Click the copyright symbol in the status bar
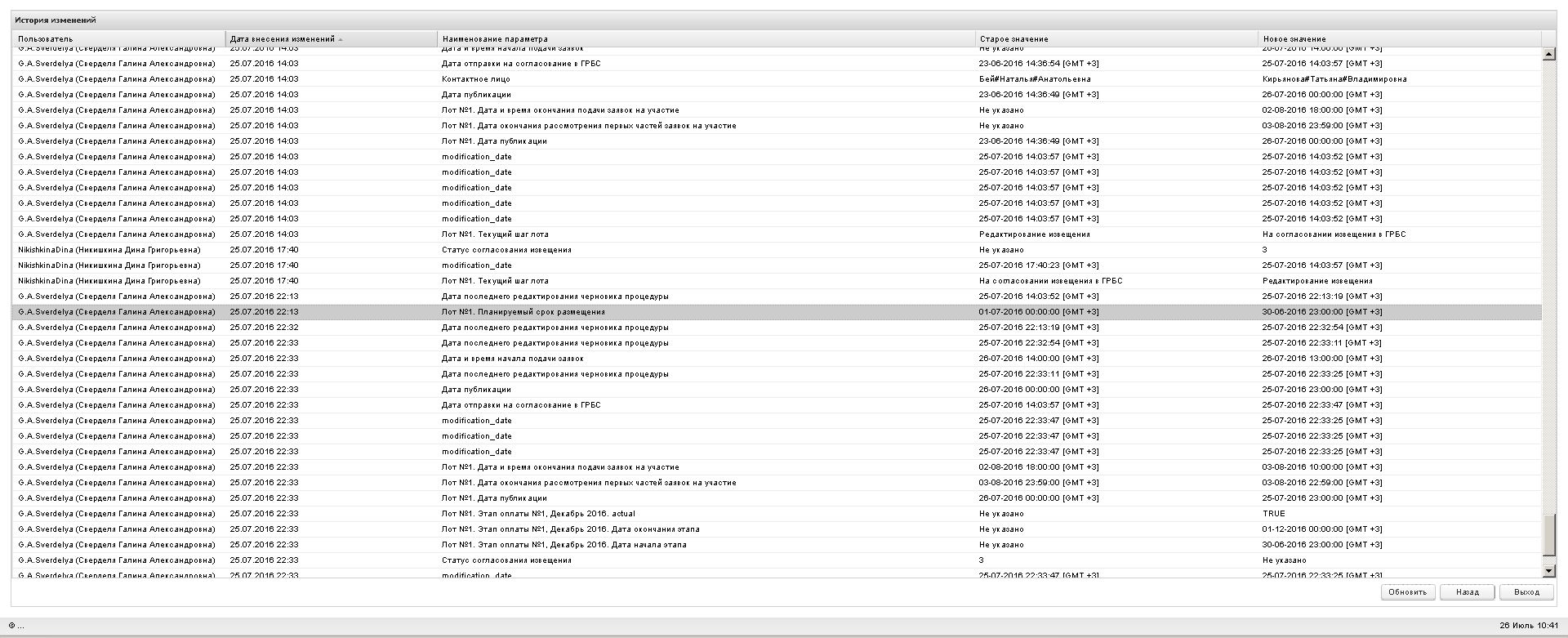Viewport: 1568px width, 638px height. point(11,626)
